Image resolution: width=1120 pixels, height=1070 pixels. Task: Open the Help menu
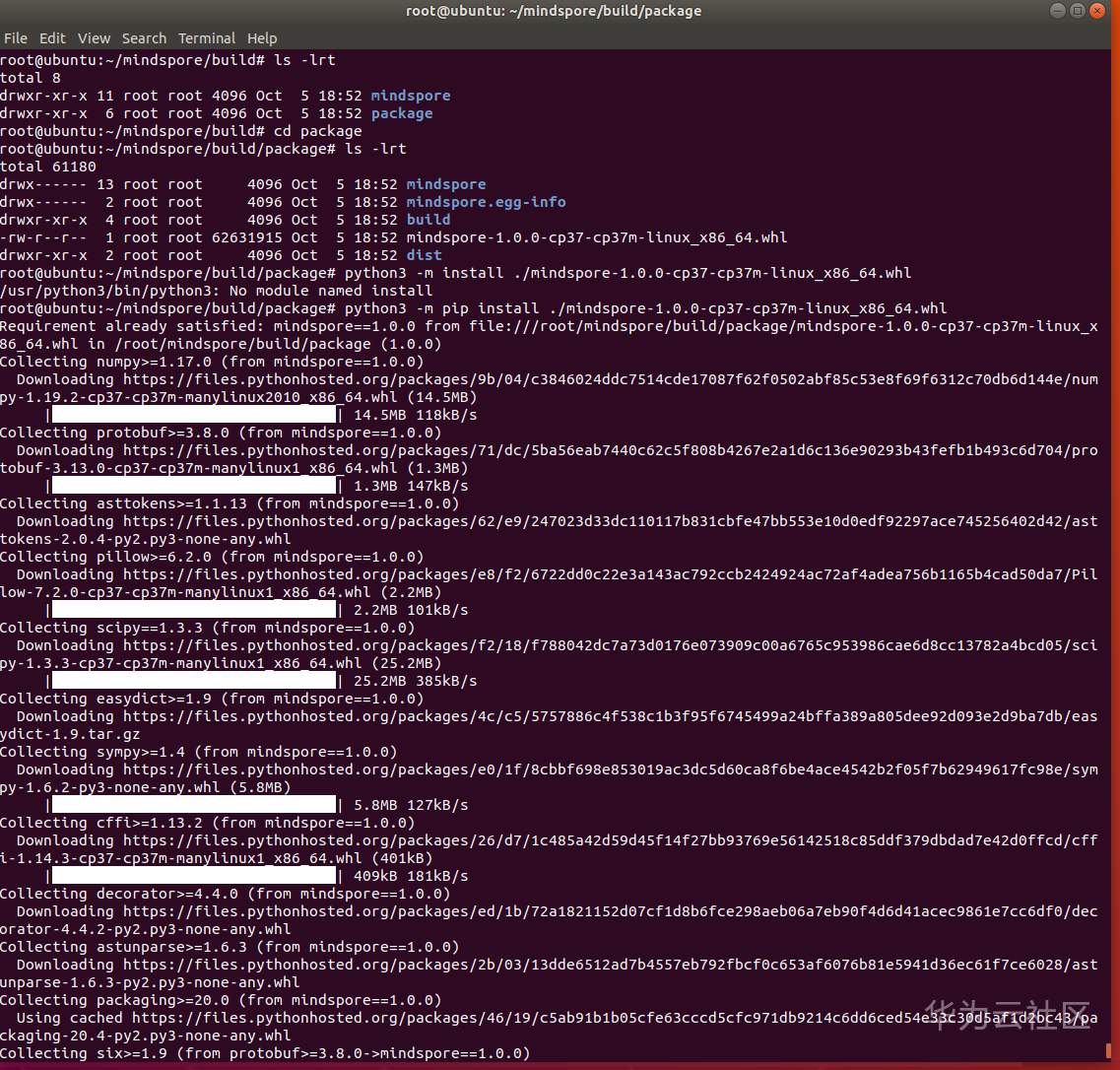pos(261,38)
